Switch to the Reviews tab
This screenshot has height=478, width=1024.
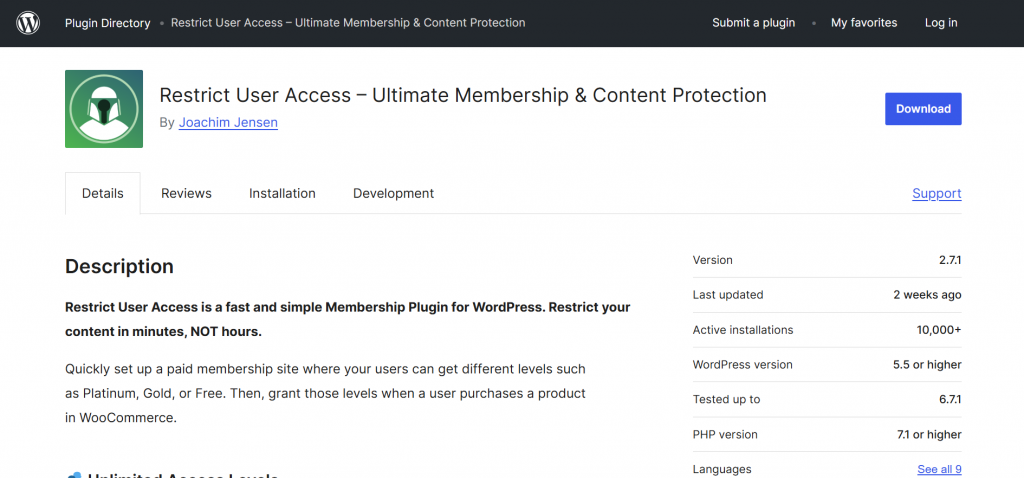coord(186,193)
